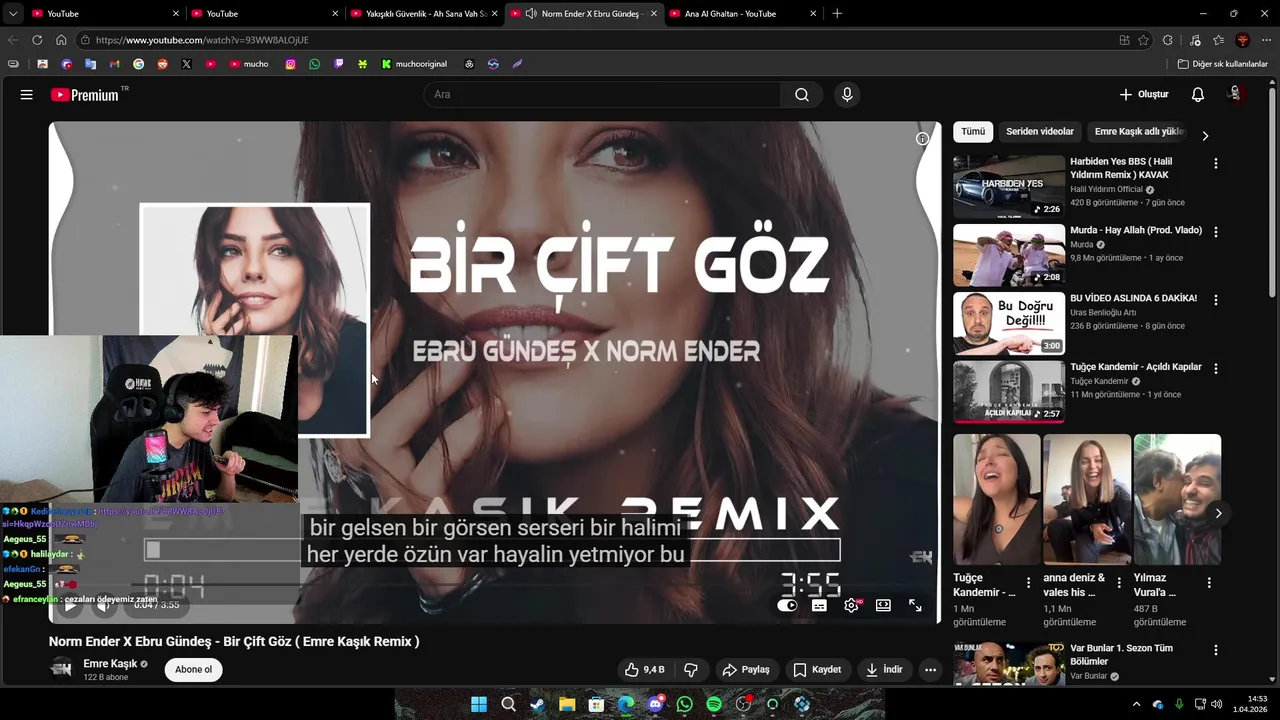Select the Seriden videolar chip
Viewport: 1280px width, 720px height.
tap(1040, 132)
